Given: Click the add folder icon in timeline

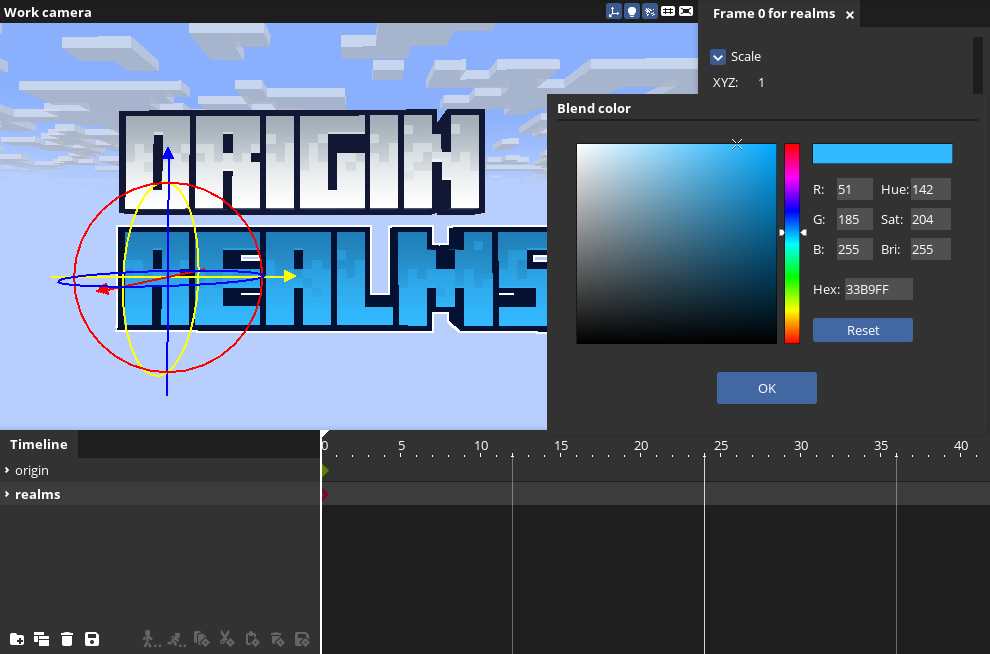Looking at the screenshot, I should 17,639.
